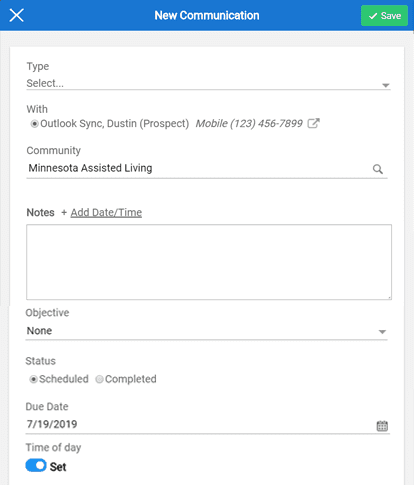414x485 pixels.
Task: Select the Scheduled status radio button
Action: [x=33, y=379]
